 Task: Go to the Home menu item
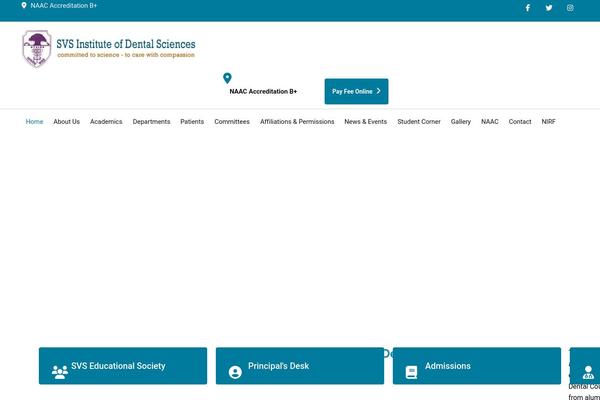[34, 121]
